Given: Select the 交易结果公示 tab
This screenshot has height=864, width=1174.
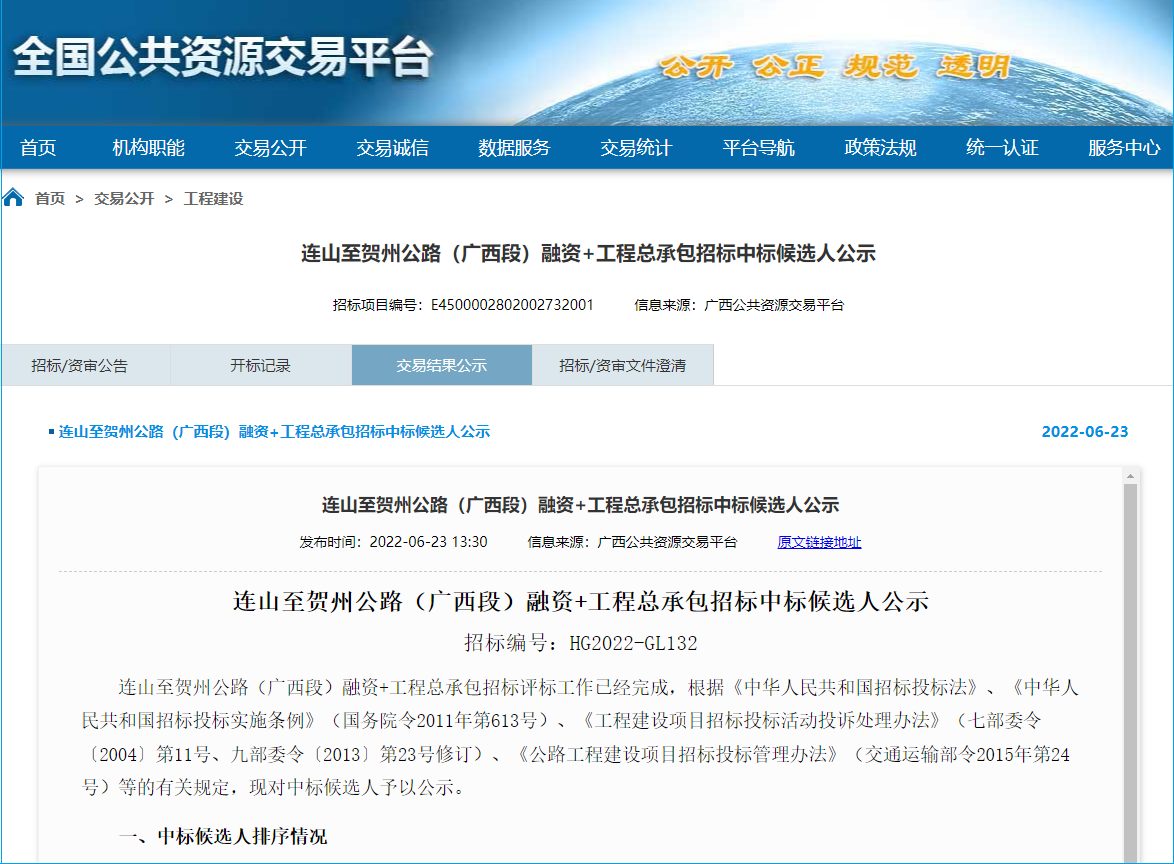Looking at the screenshot, I should pyautogui.click(x=441, y=366).
